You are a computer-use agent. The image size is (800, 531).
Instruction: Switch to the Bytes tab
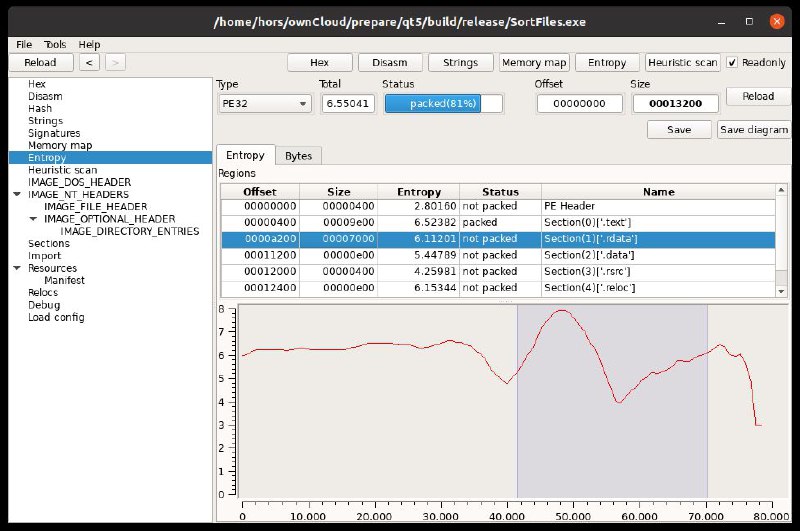point(298,156)
